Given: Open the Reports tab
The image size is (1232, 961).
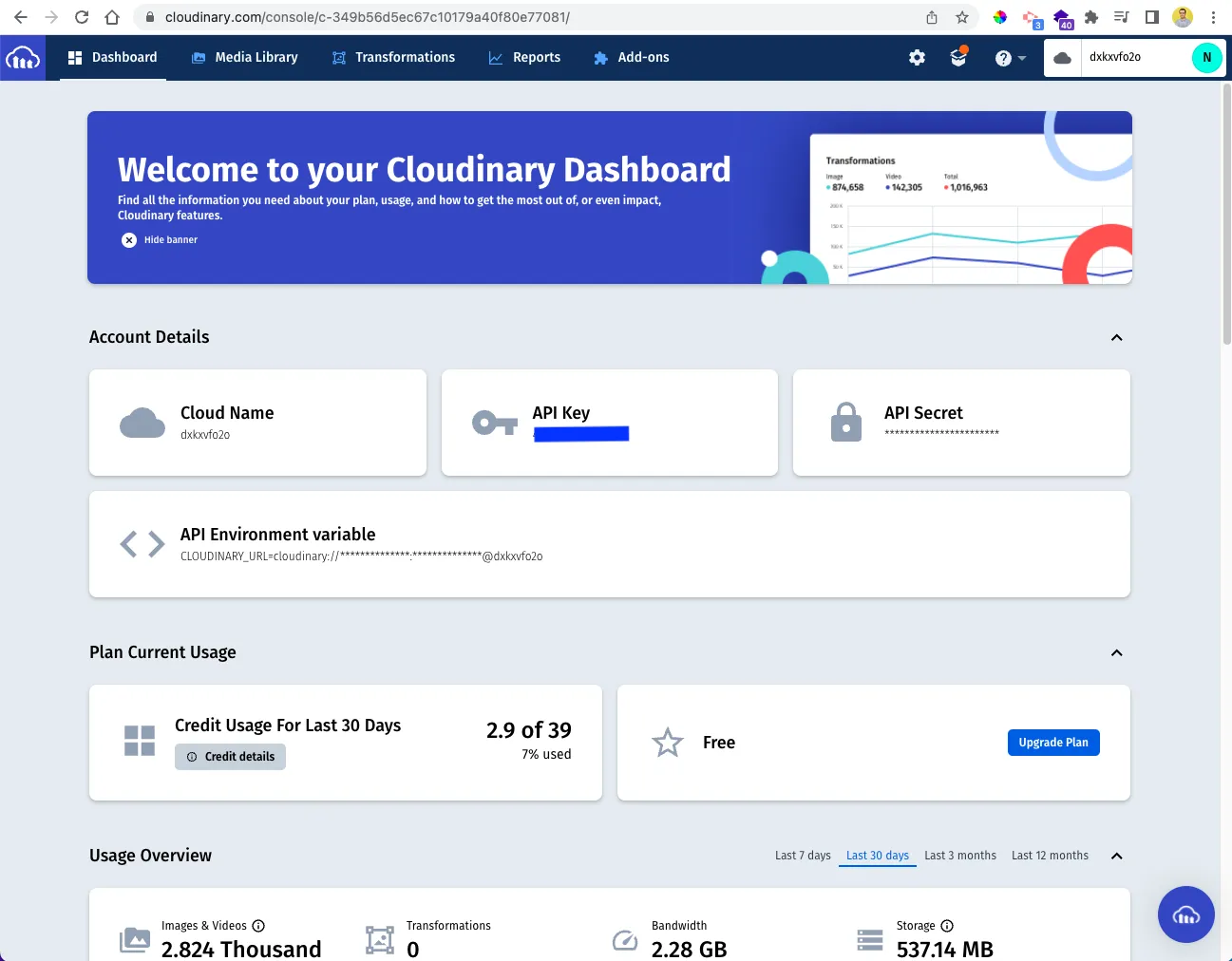Looking at the screenshot, I should tap(524, 58).
